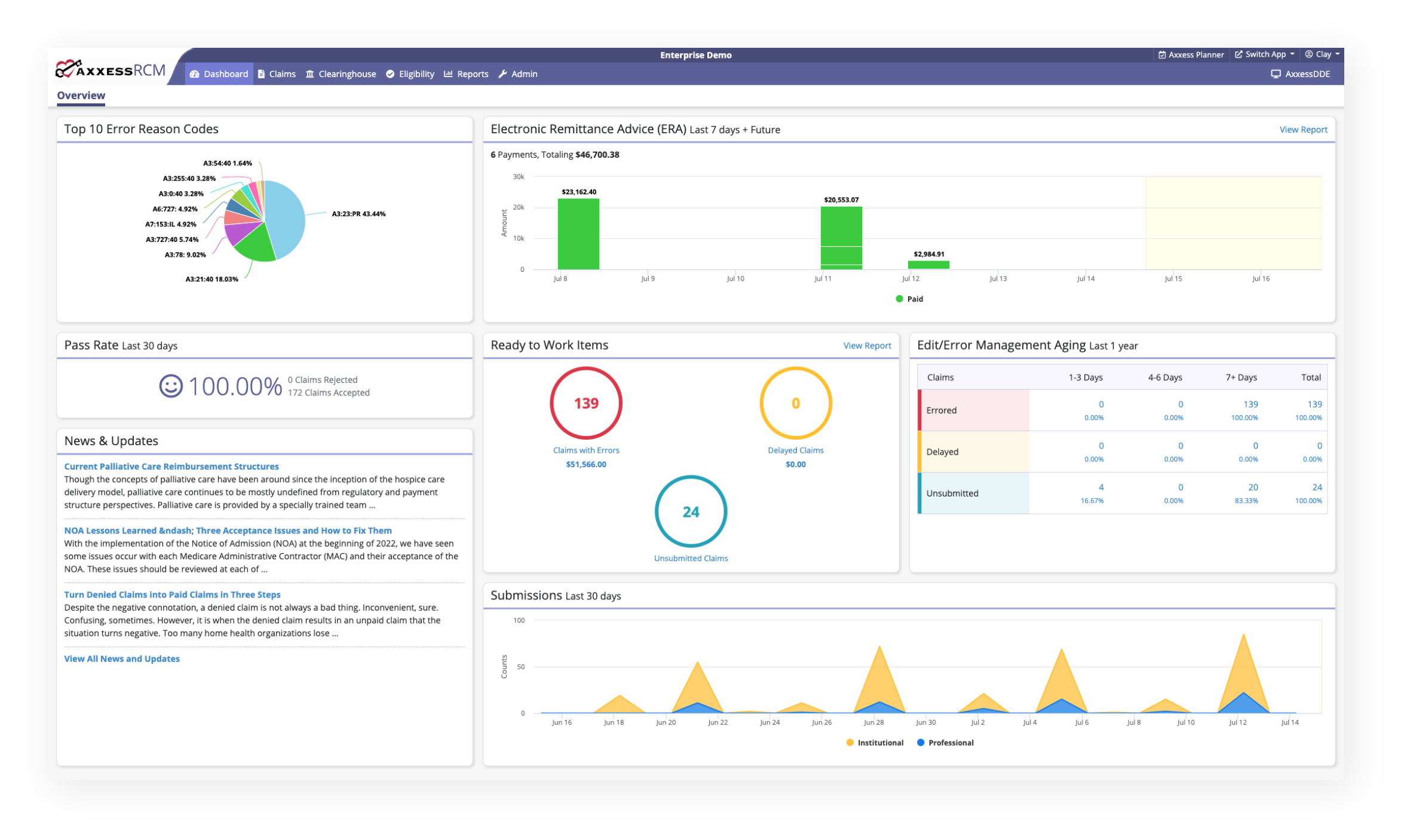This screenshot has width=1404, height=840.
Task: Click the Delayed 7+ Days value 0
Action: [1255, 446]
